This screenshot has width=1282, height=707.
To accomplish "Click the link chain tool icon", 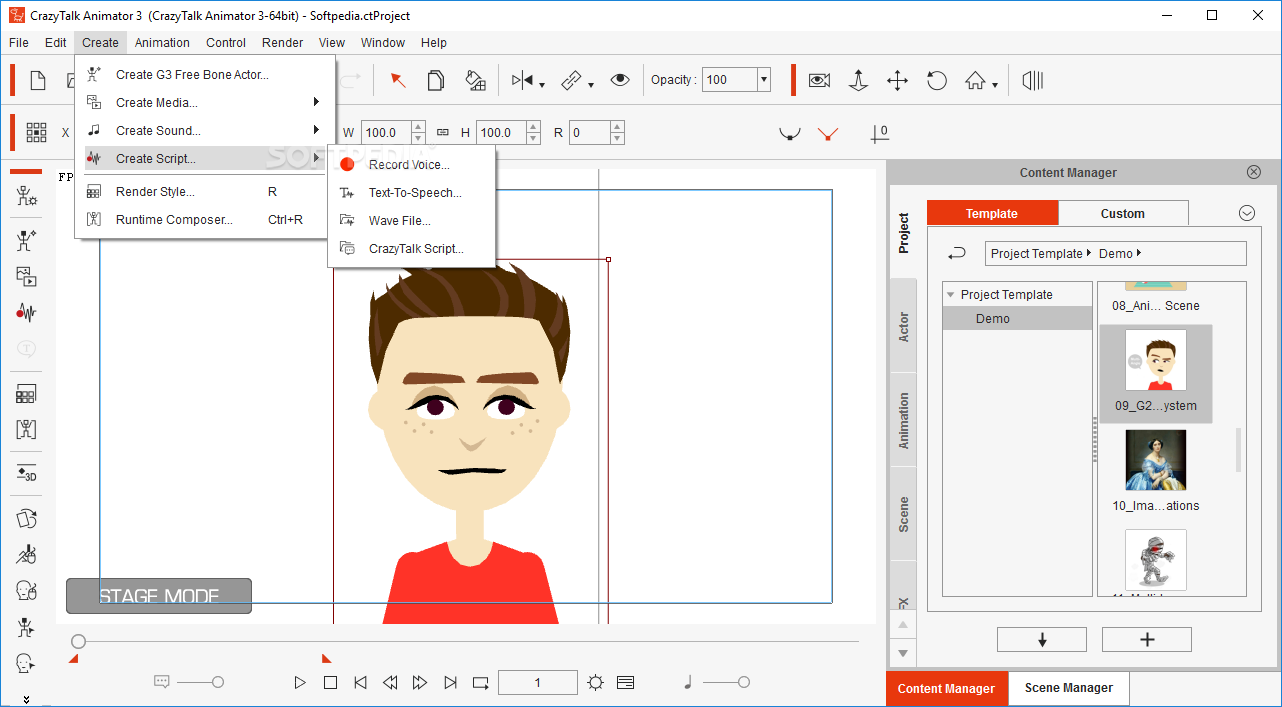I will [572, 80].
